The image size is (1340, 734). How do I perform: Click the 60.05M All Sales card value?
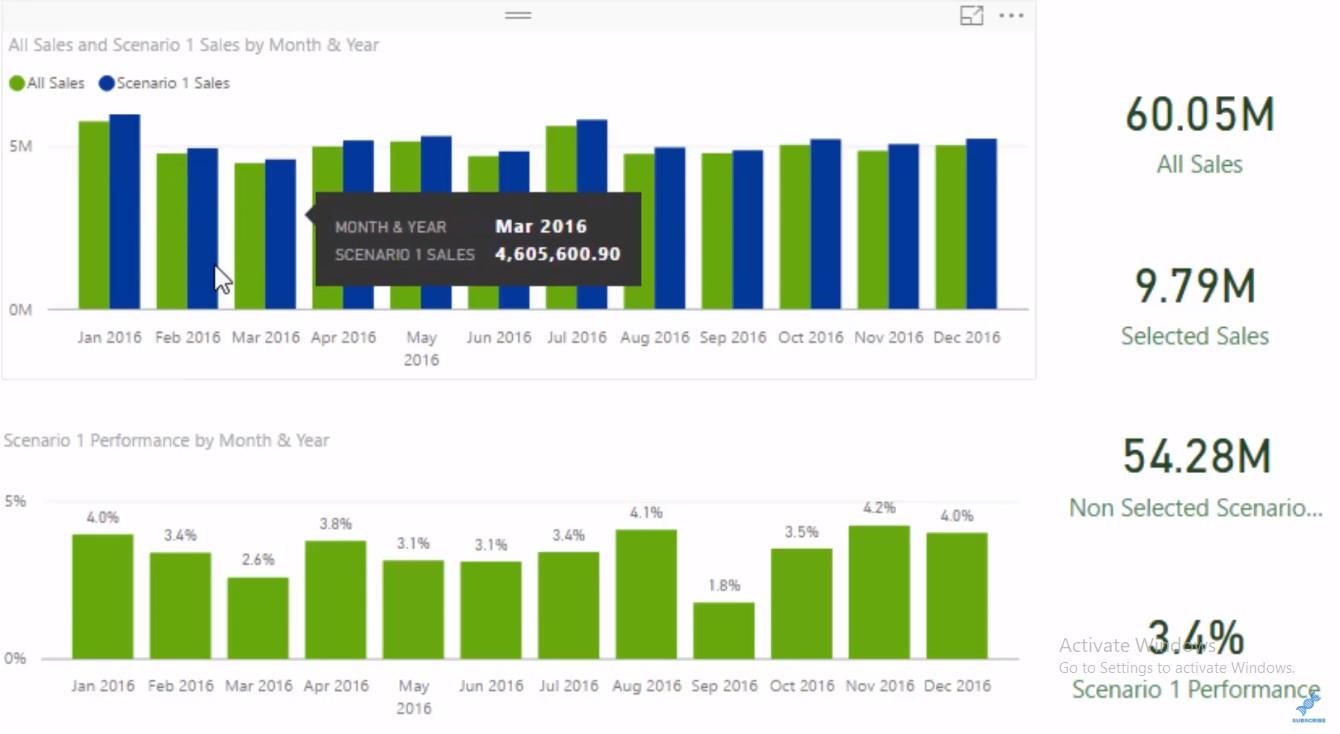1200,114
